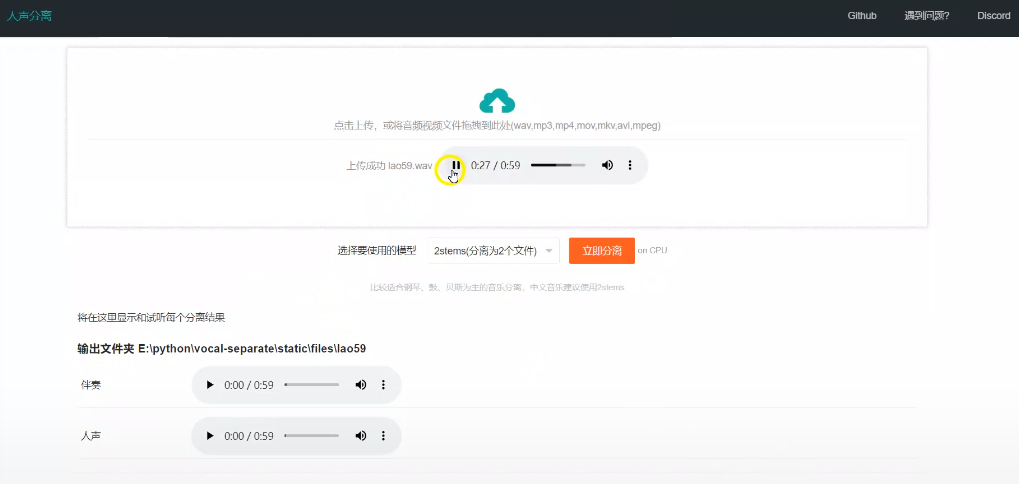Seek on the 伴奏 track progress bar
This screenshot has width=1019, height=484.
tap(312, 385)
